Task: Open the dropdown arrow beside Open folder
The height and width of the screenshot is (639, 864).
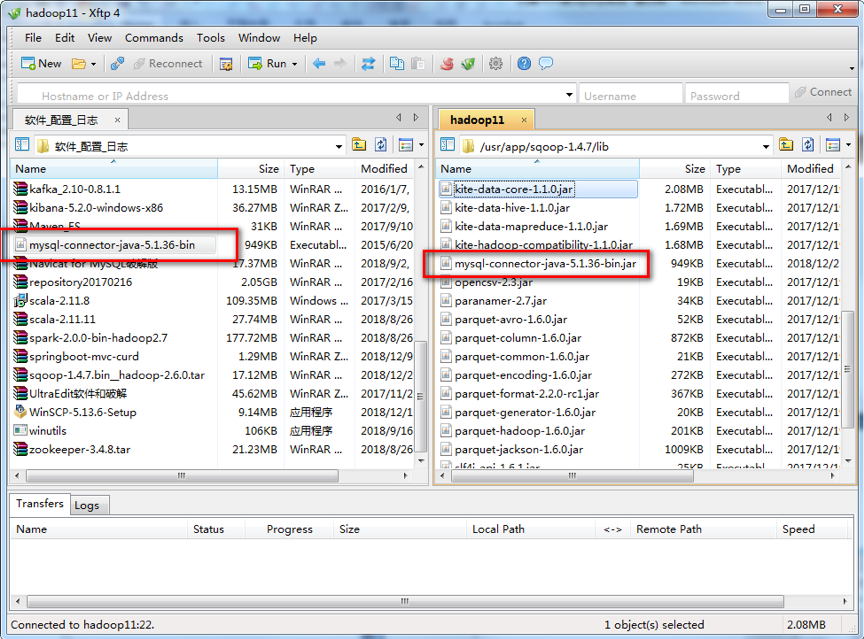Action: point(94,64)
